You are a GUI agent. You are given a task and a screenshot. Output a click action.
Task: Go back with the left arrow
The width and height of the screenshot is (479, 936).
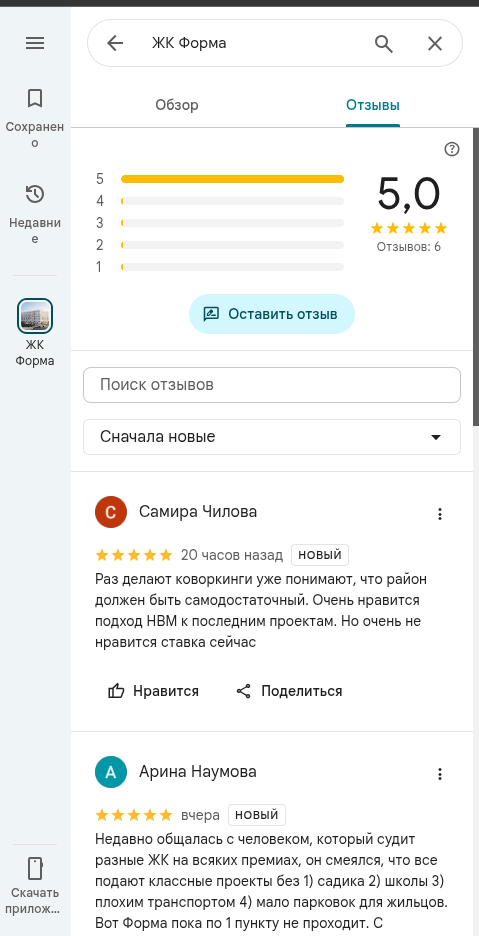coord(115,43)
